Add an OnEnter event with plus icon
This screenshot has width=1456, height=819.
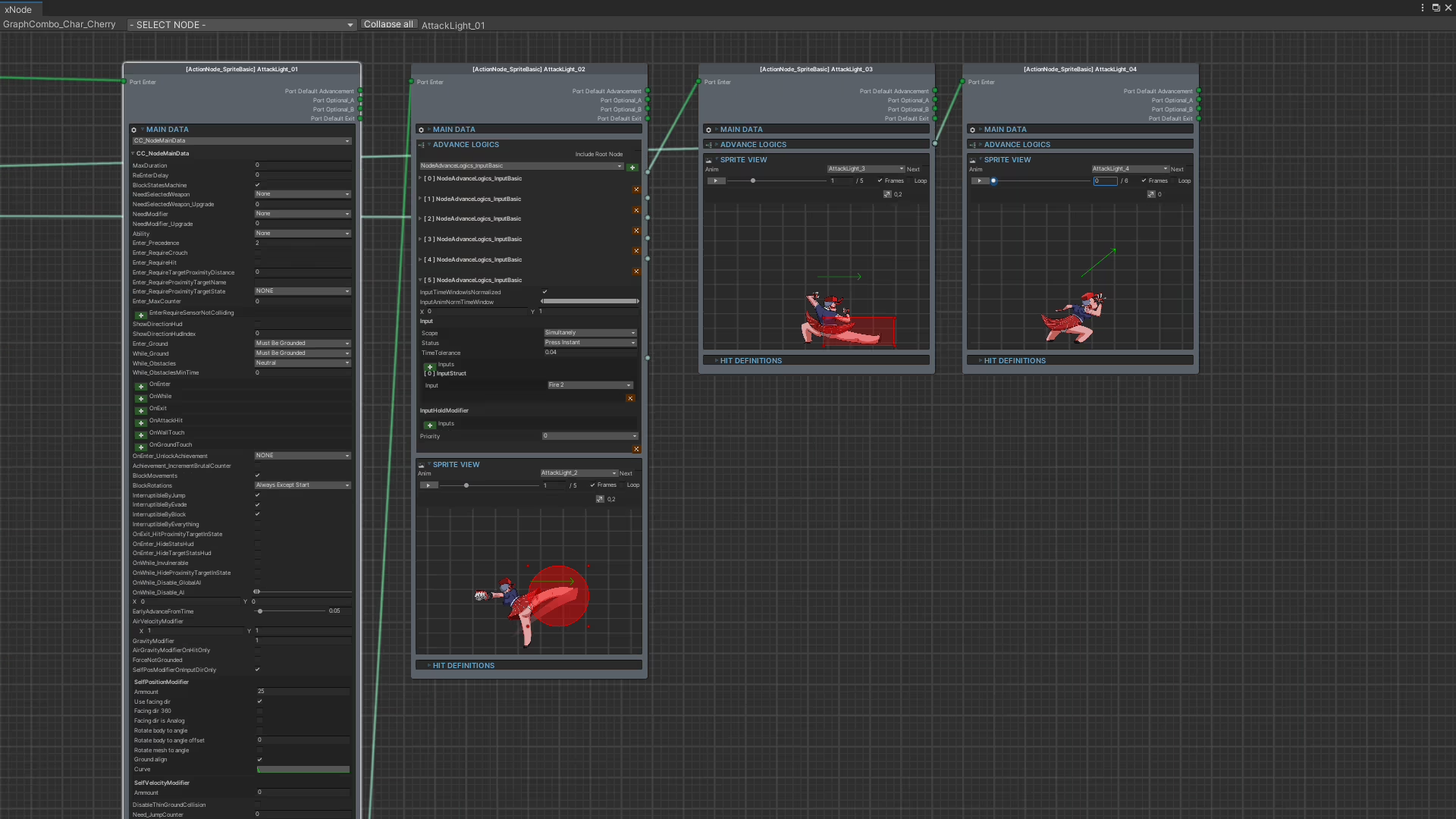coord(141,386)
